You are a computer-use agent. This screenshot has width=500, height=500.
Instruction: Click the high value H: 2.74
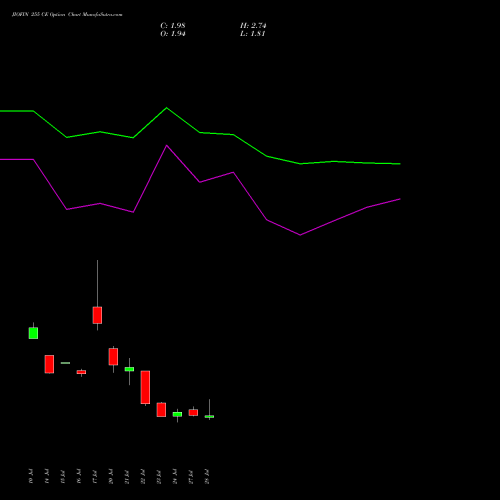(253, 26)
